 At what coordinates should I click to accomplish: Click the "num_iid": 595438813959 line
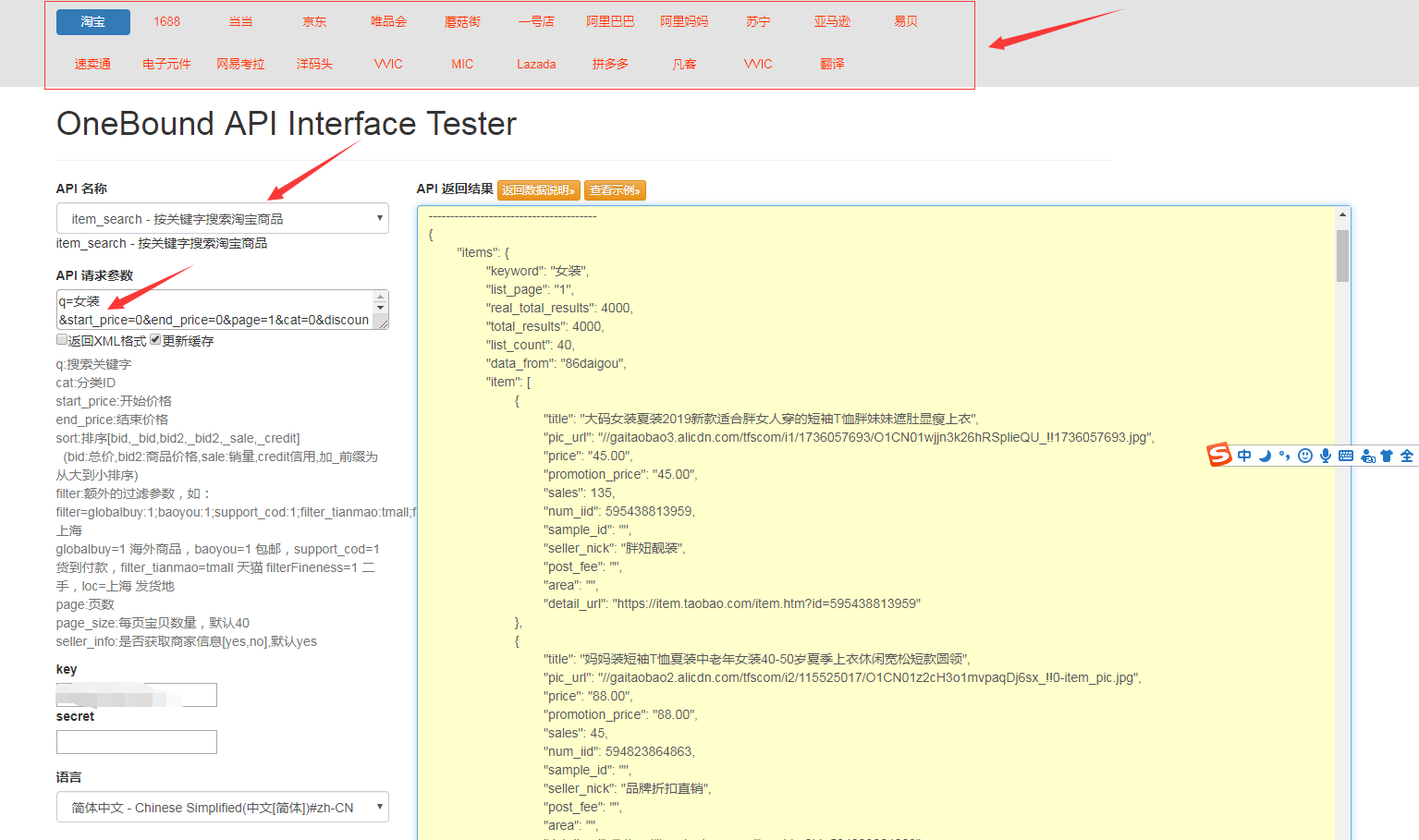tap(619, 511)
